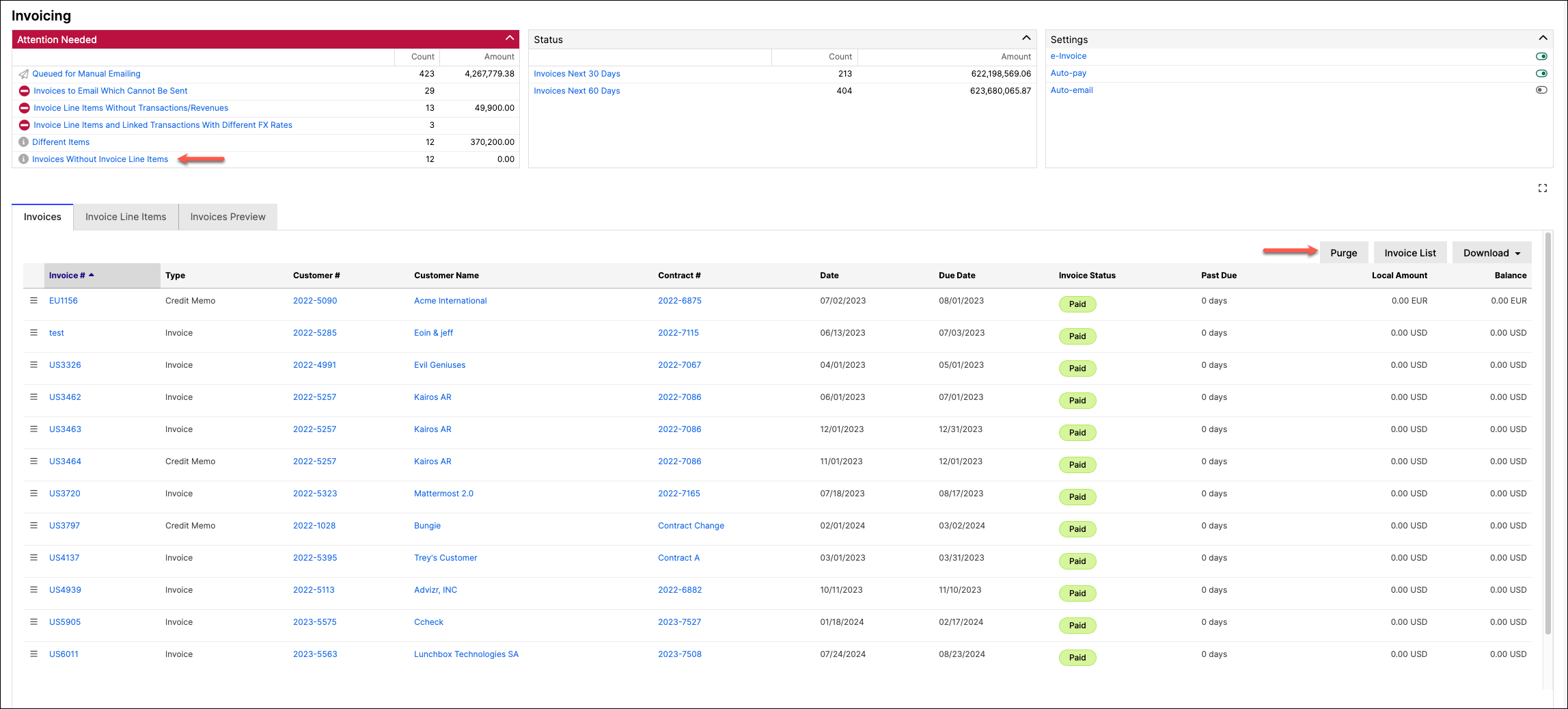Collapse the Attention Needed panel
Image resolution: width=1568 pixels, height=709 pixels.
point(510,38)
